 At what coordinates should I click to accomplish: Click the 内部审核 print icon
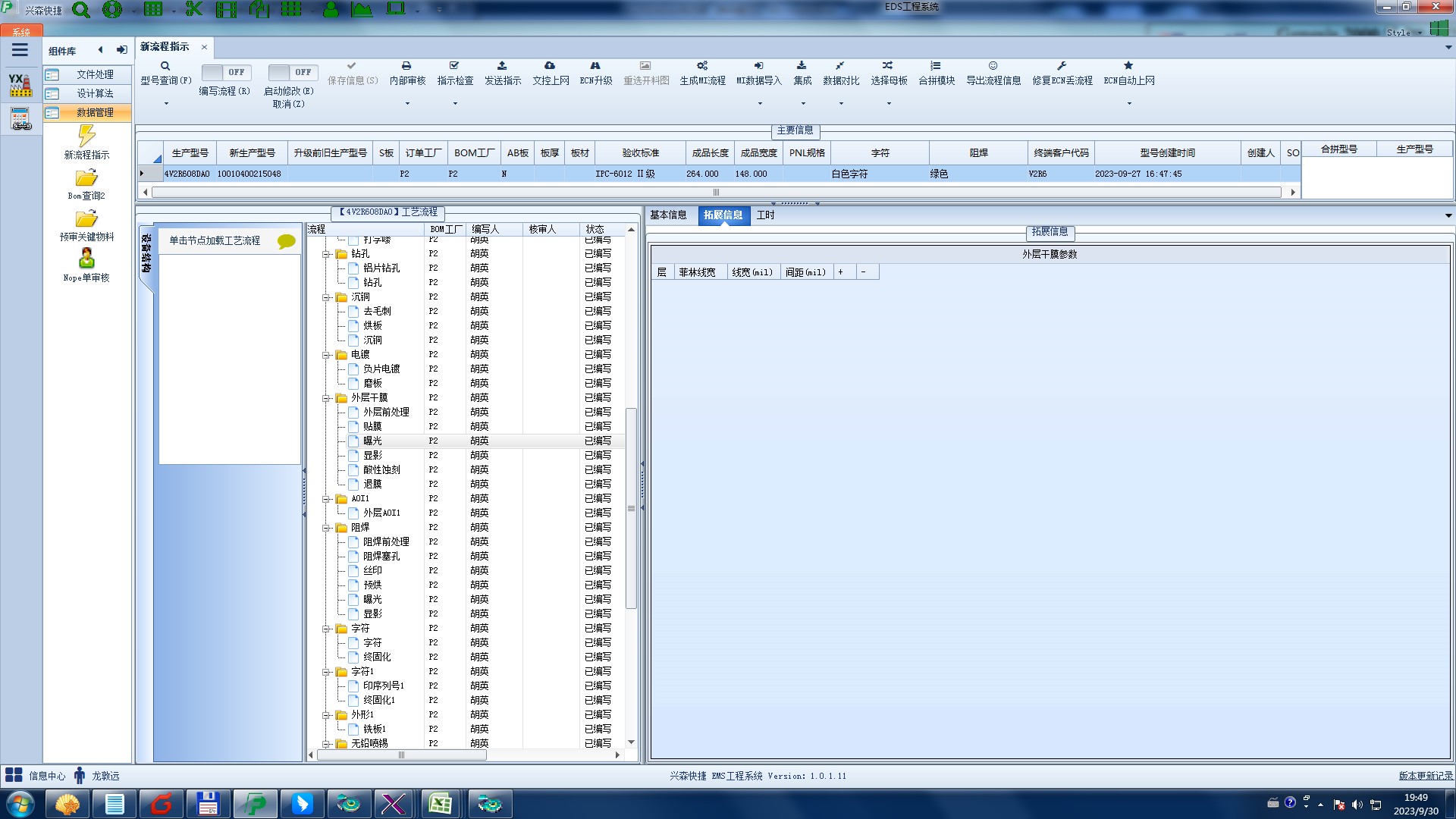point(406,66)
